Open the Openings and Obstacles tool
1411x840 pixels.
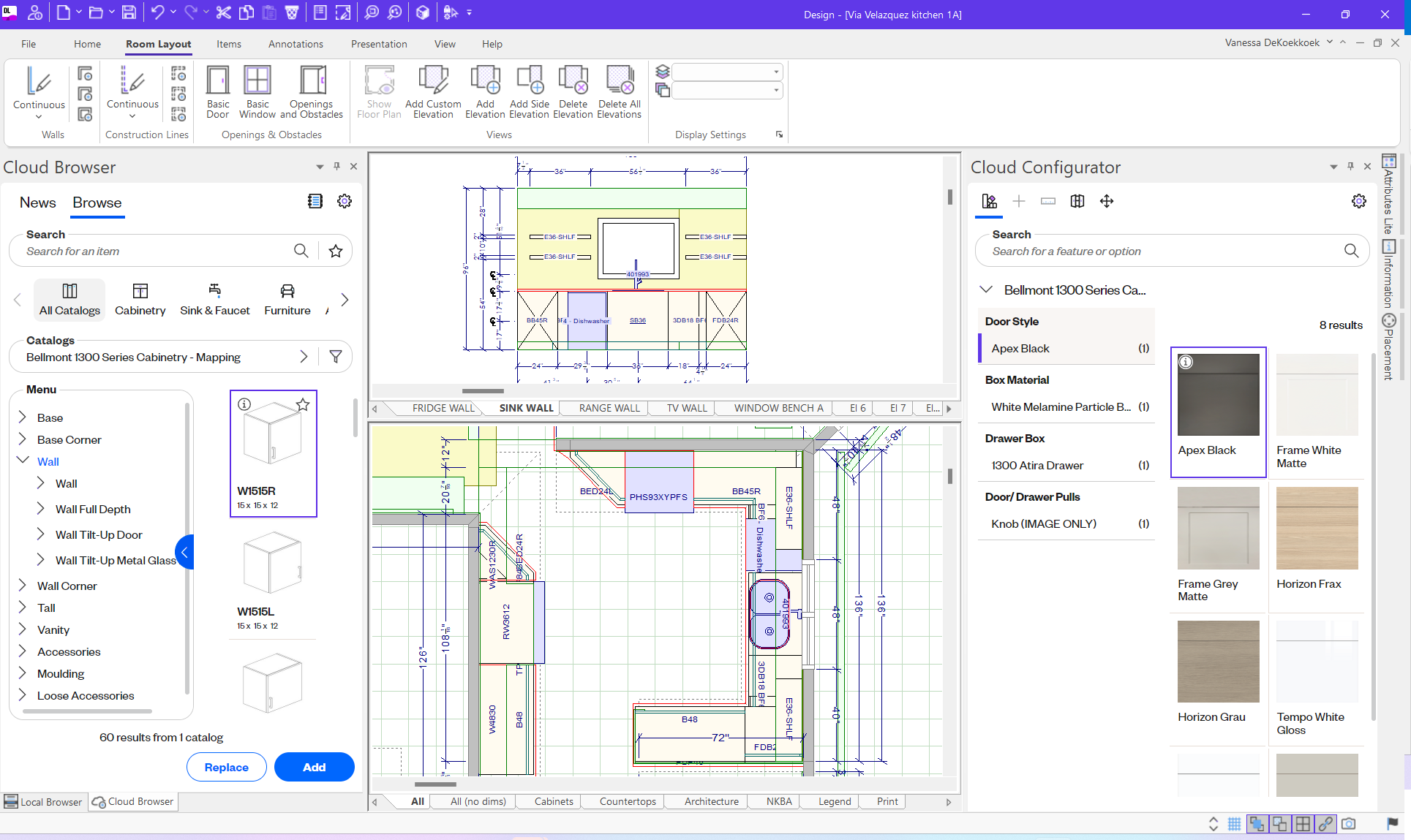(x=311, y=91)
